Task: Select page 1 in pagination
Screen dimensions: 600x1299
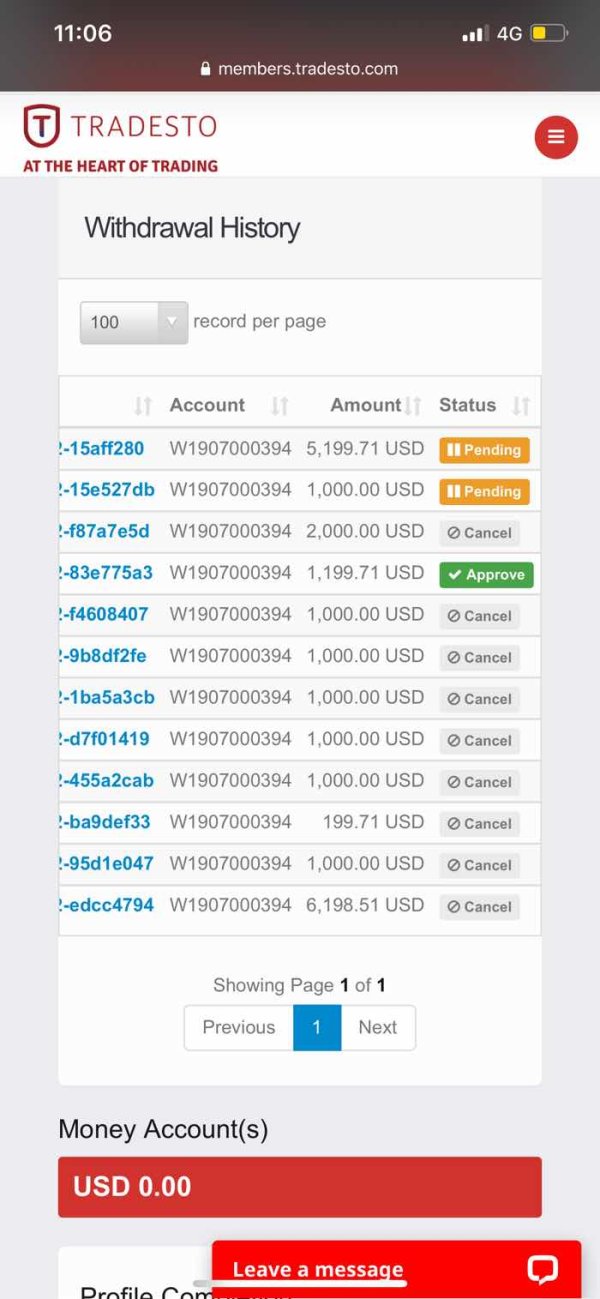Action: point(317,1027)
